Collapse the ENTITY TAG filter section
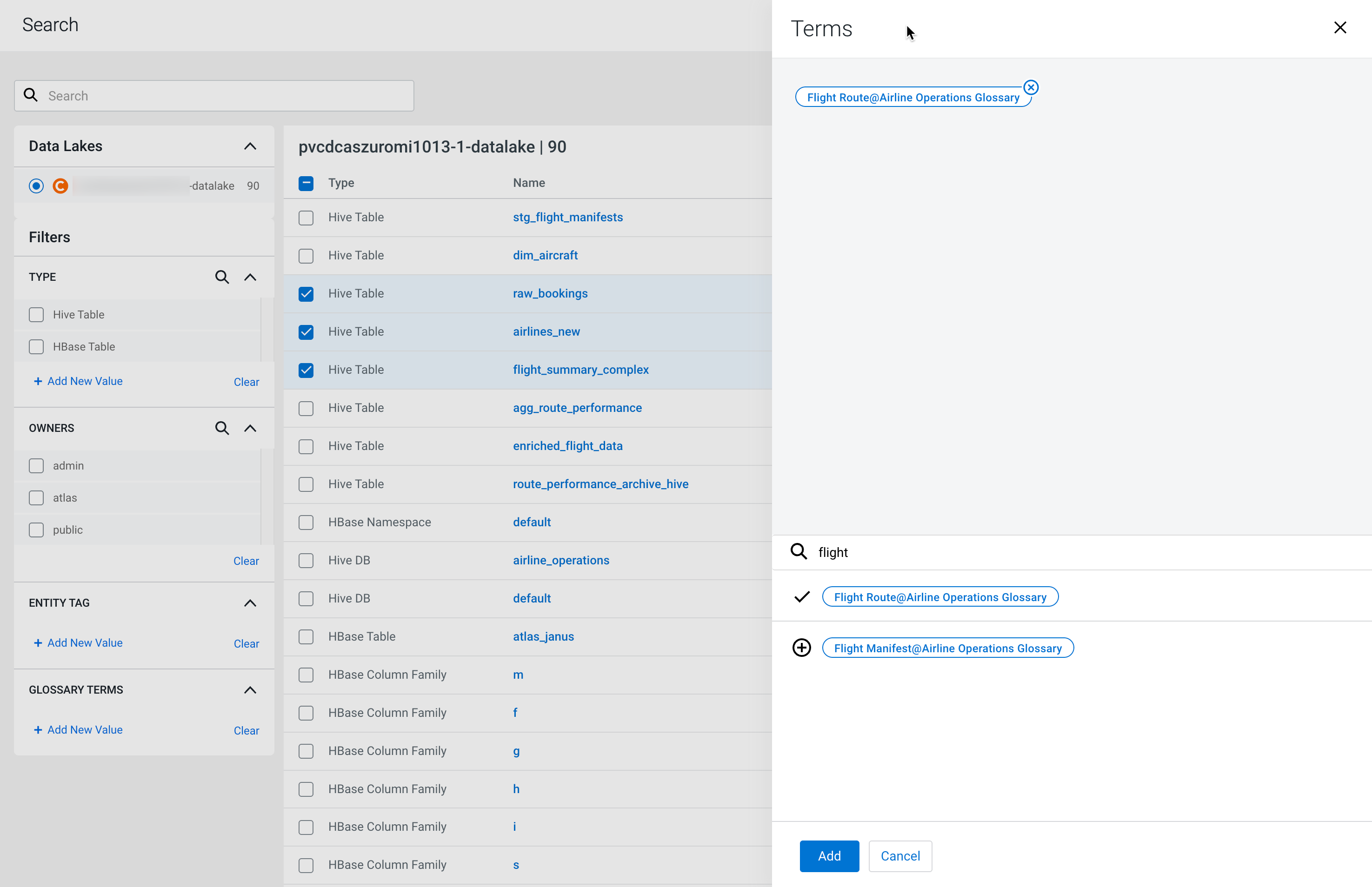1372x887 pixels. 250,603
